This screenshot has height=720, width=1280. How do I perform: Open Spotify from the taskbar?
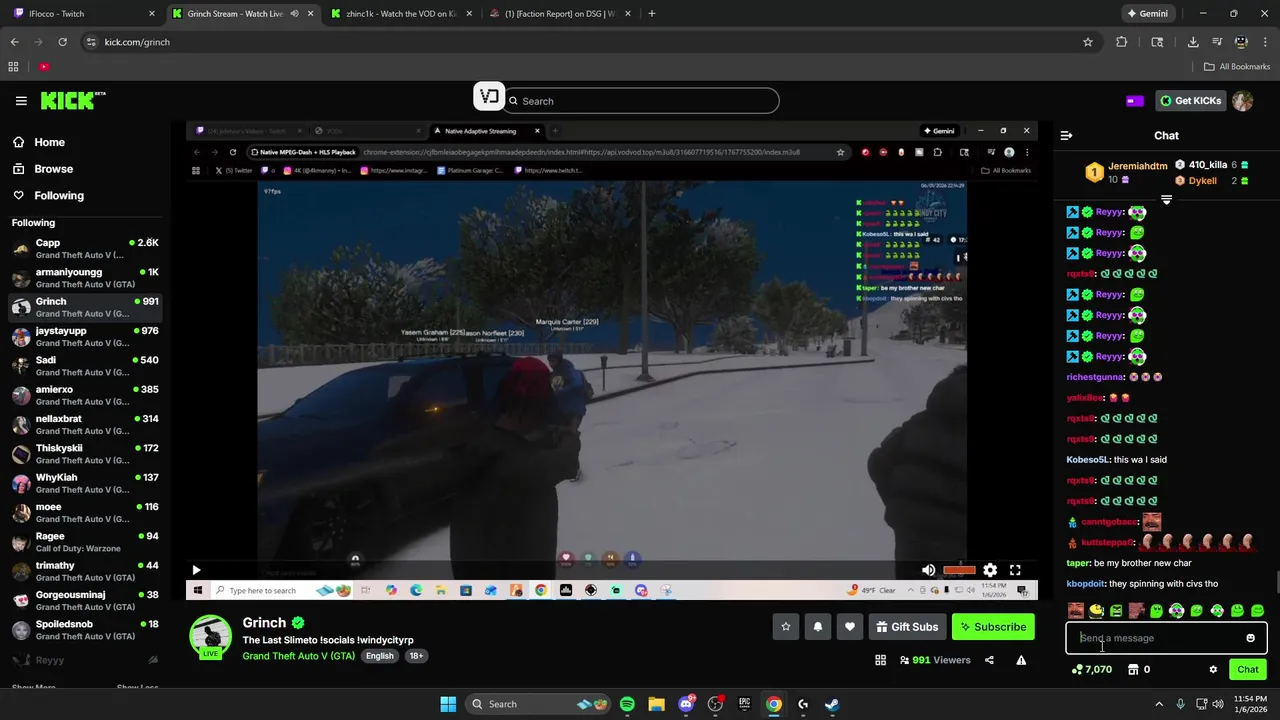coord(627,704)
